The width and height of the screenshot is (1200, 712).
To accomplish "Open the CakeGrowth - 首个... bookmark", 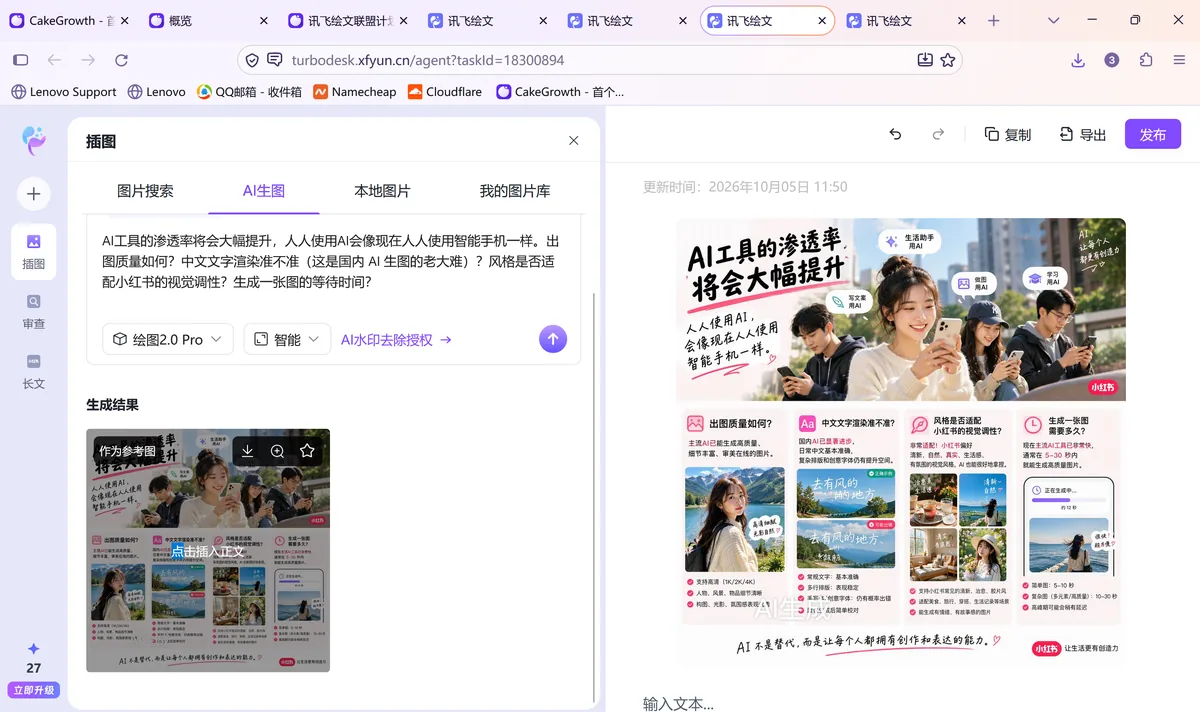I will [559, 91].
